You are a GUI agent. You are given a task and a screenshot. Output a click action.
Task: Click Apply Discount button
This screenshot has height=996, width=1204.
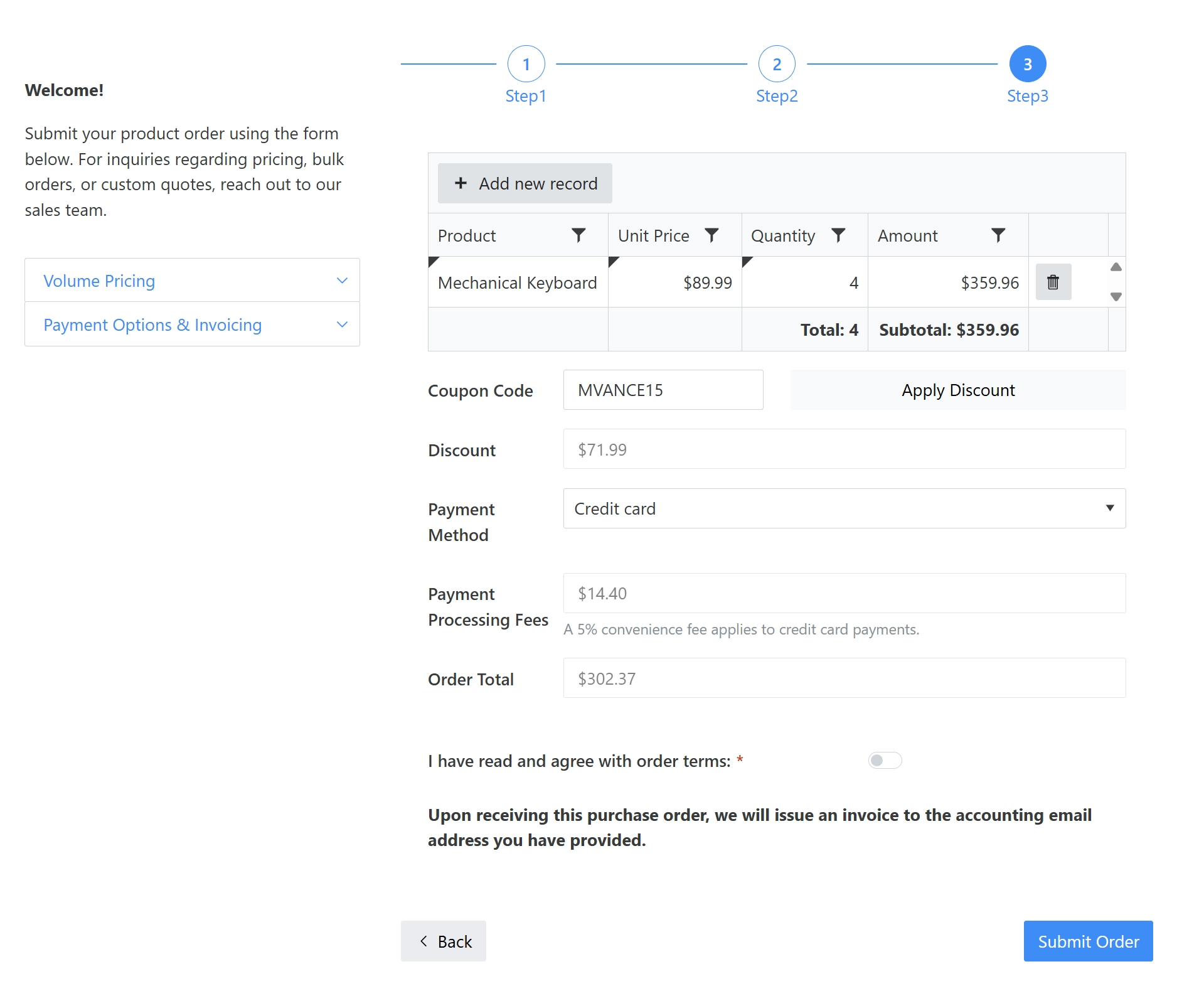point(957,390)
